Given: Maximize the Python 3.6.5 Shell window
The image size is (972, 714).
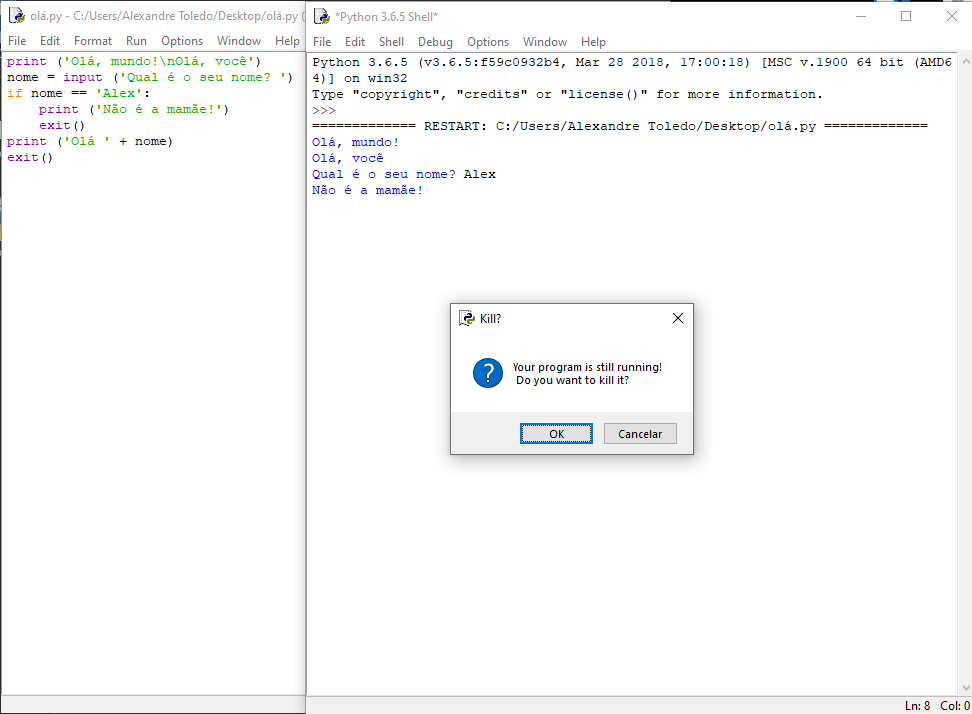Looking at the screenshot, I should point(906,16).
